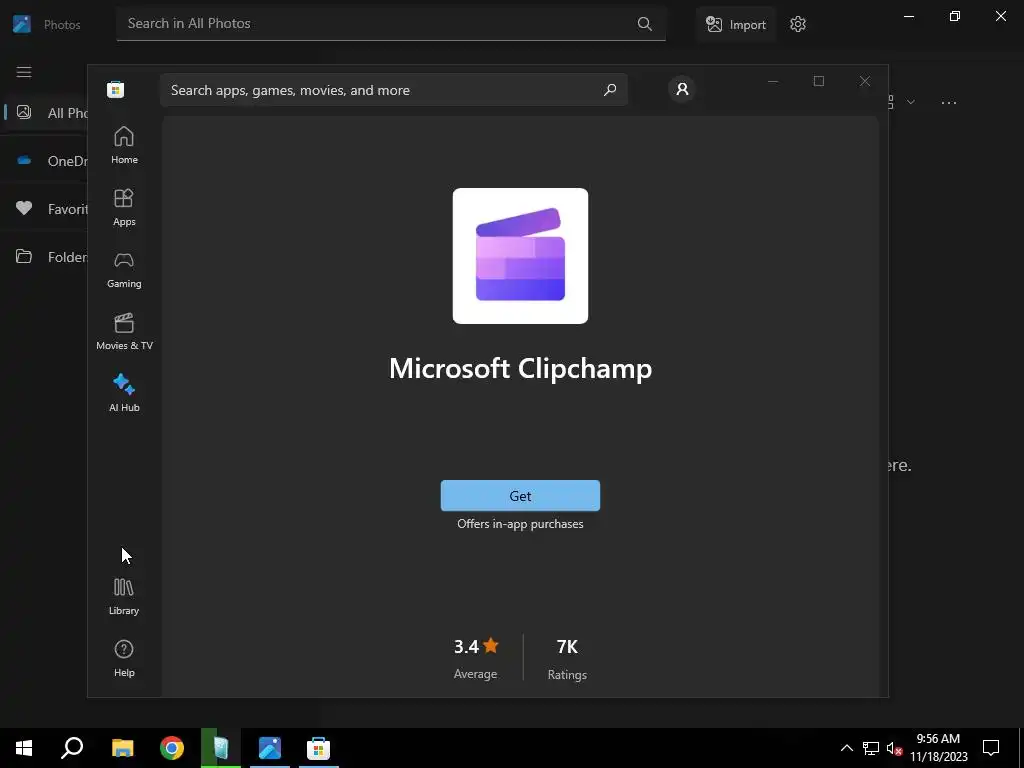The image size is (1024, 768).
Task: Close the Microsoft Store window
Action: [x=865, y=81]
